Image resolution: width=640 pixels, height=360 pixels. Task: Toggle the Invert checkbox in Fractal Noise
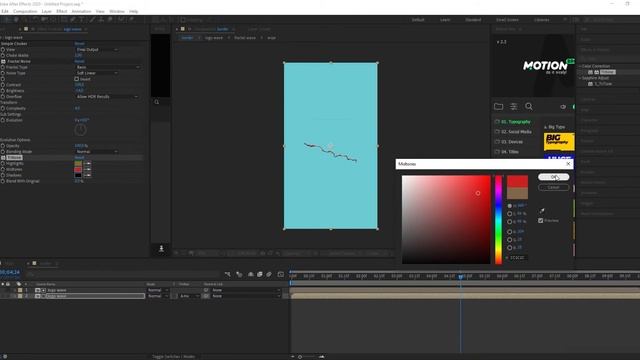point(76,79)
